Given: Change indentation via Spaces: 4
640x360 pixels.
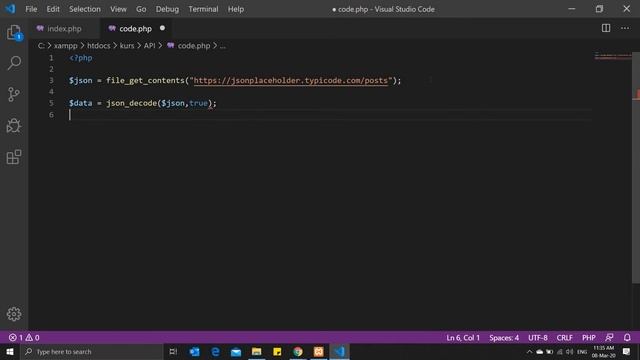Looking at the screenshot, I should tap(504, 338).
